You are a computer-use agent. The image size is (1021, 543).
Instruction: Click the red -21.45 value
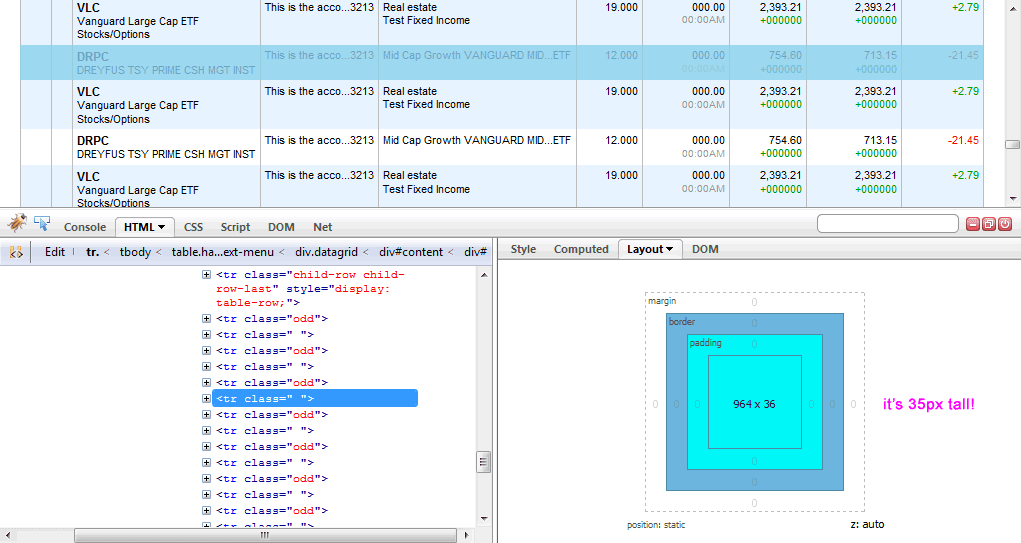click(x=964, y=140)
